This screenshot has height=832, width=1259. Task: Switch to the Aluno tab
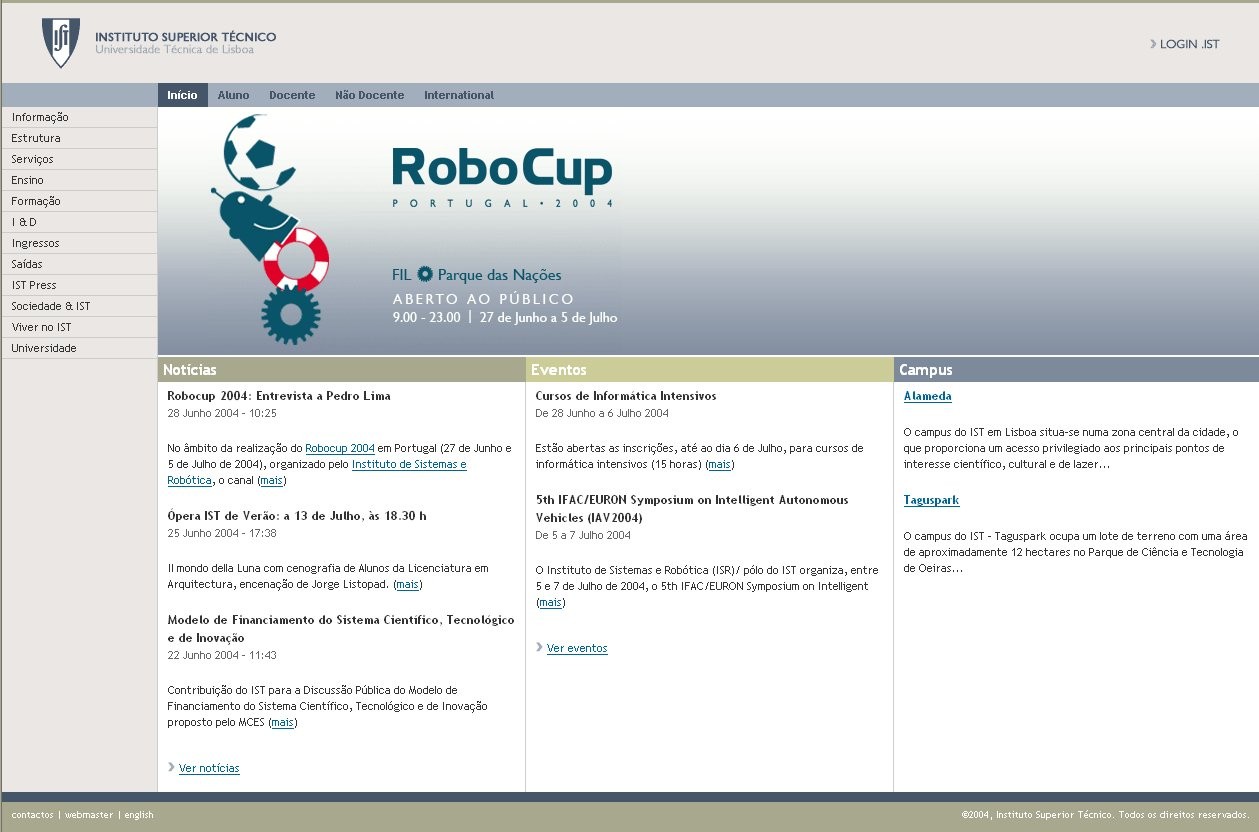[233, 95]
